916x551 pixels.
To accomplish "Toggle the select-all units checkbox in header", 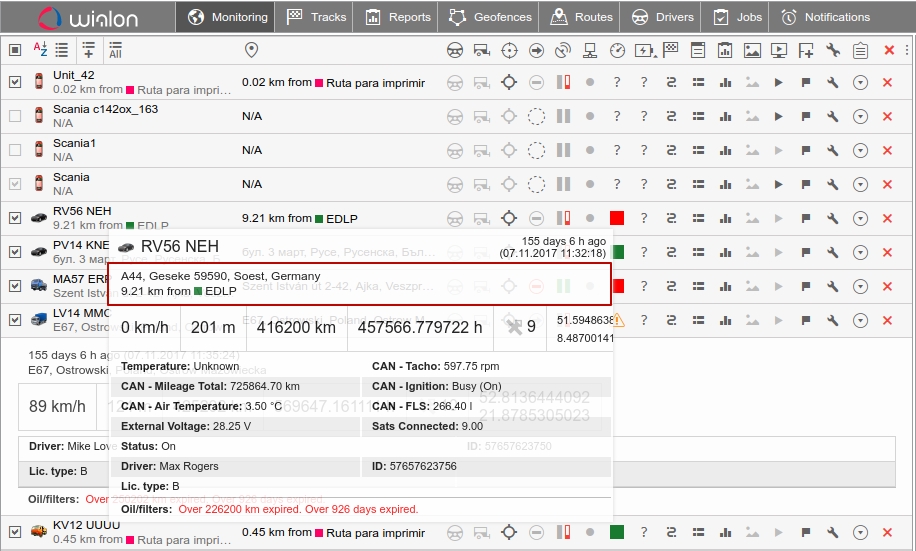I will click(14, 50).
